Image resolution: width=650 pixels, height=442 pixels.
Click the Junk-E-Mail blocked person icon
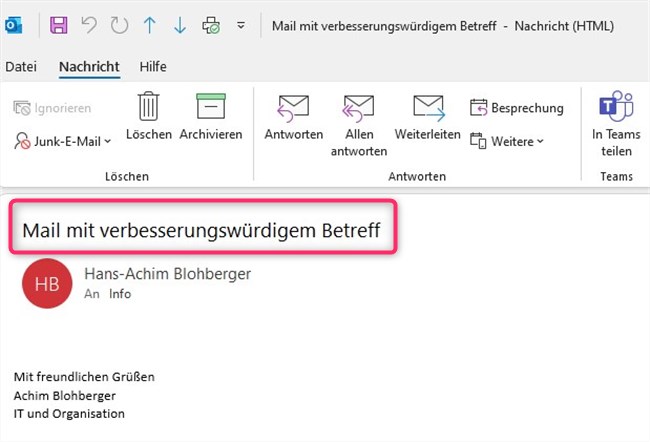coord(22,141)
